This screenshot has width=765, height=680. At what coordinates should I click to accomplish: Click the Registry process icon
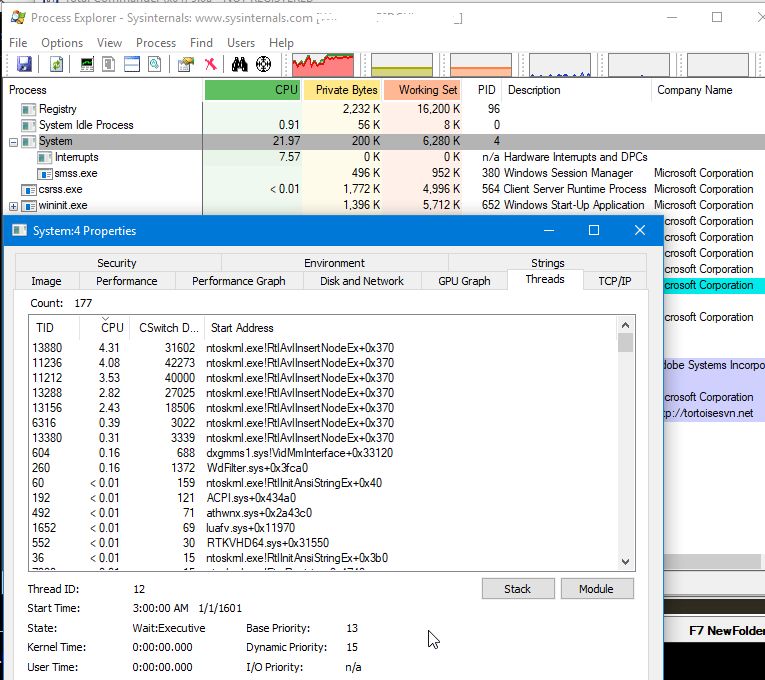(28, 109)
